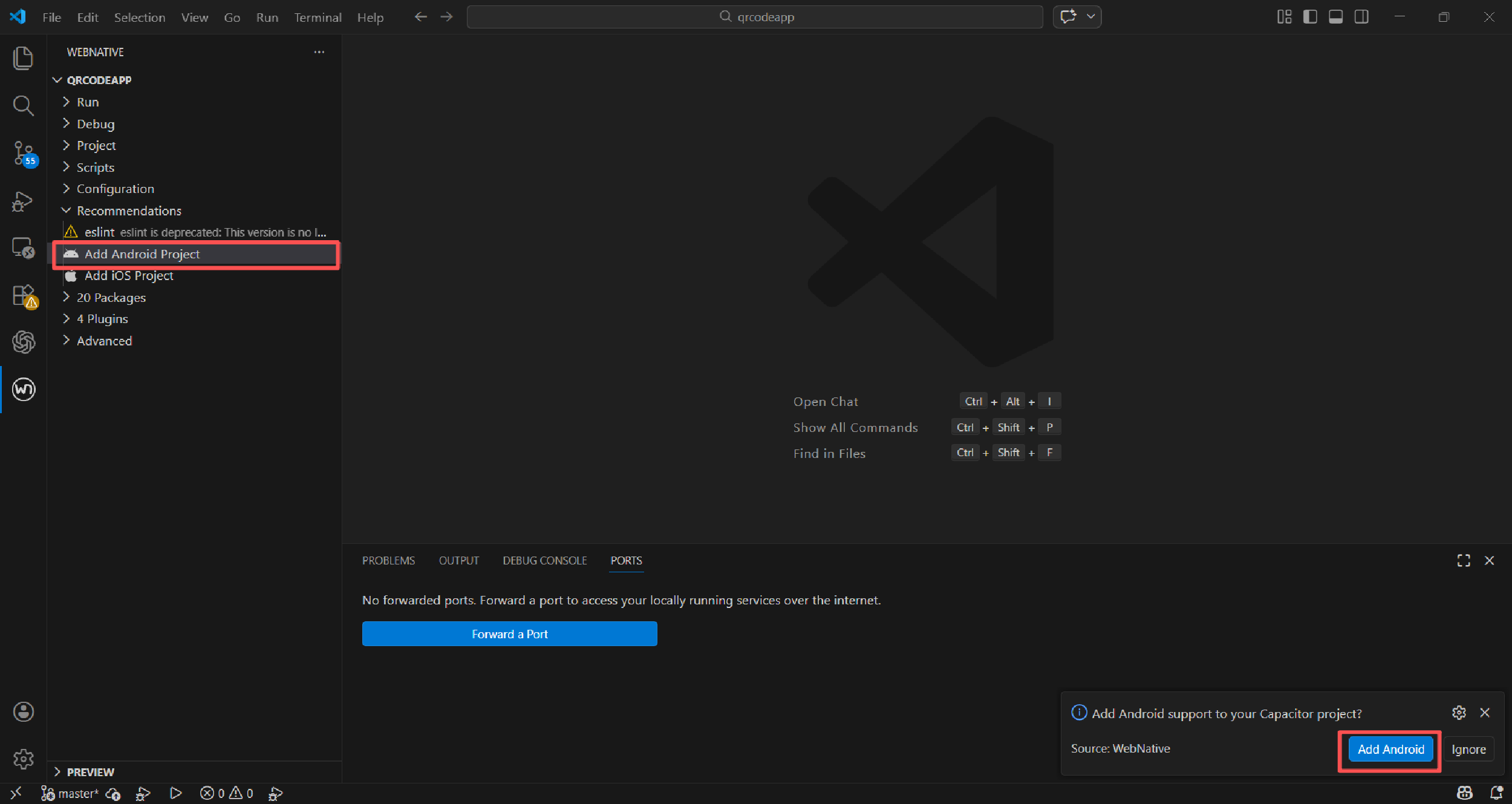Open the chat dropdown arrow in the title bar
The height and width of the screenshot is (804, 1512).
tap(1090, 17)
